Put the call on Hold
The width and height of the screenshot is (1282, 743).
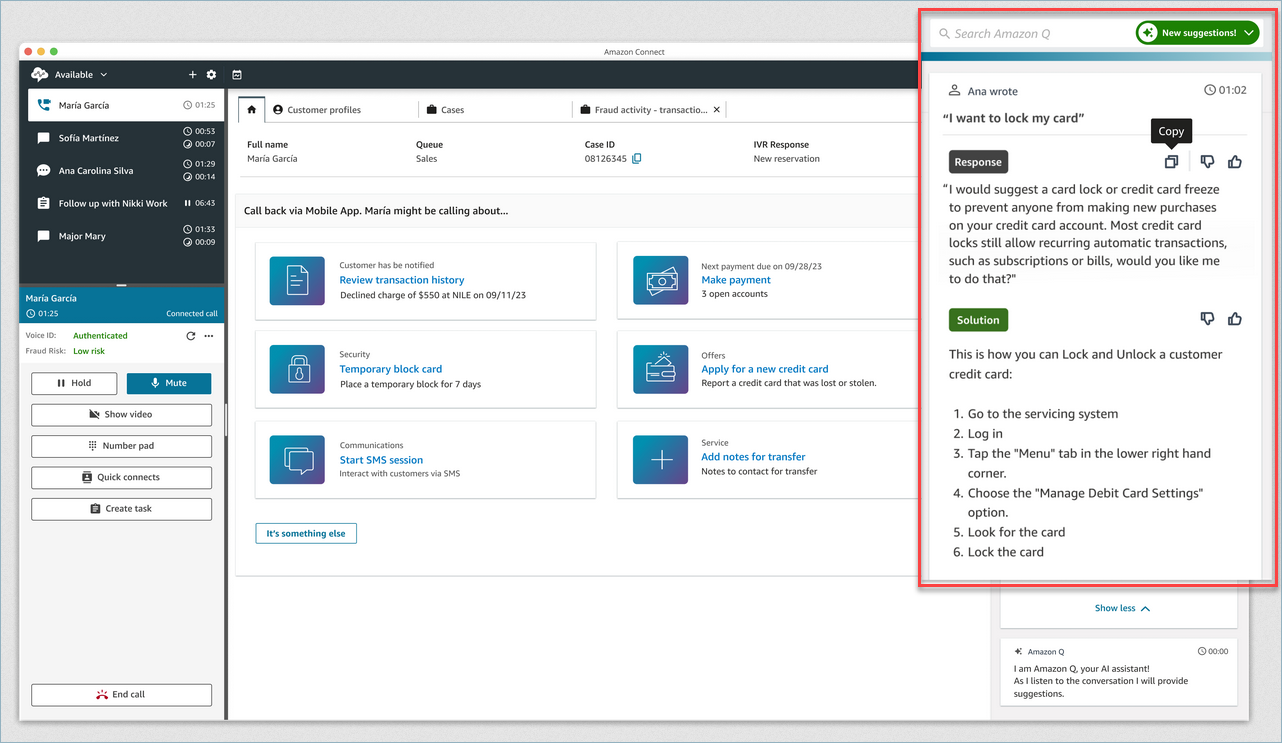tap(74, 383)
